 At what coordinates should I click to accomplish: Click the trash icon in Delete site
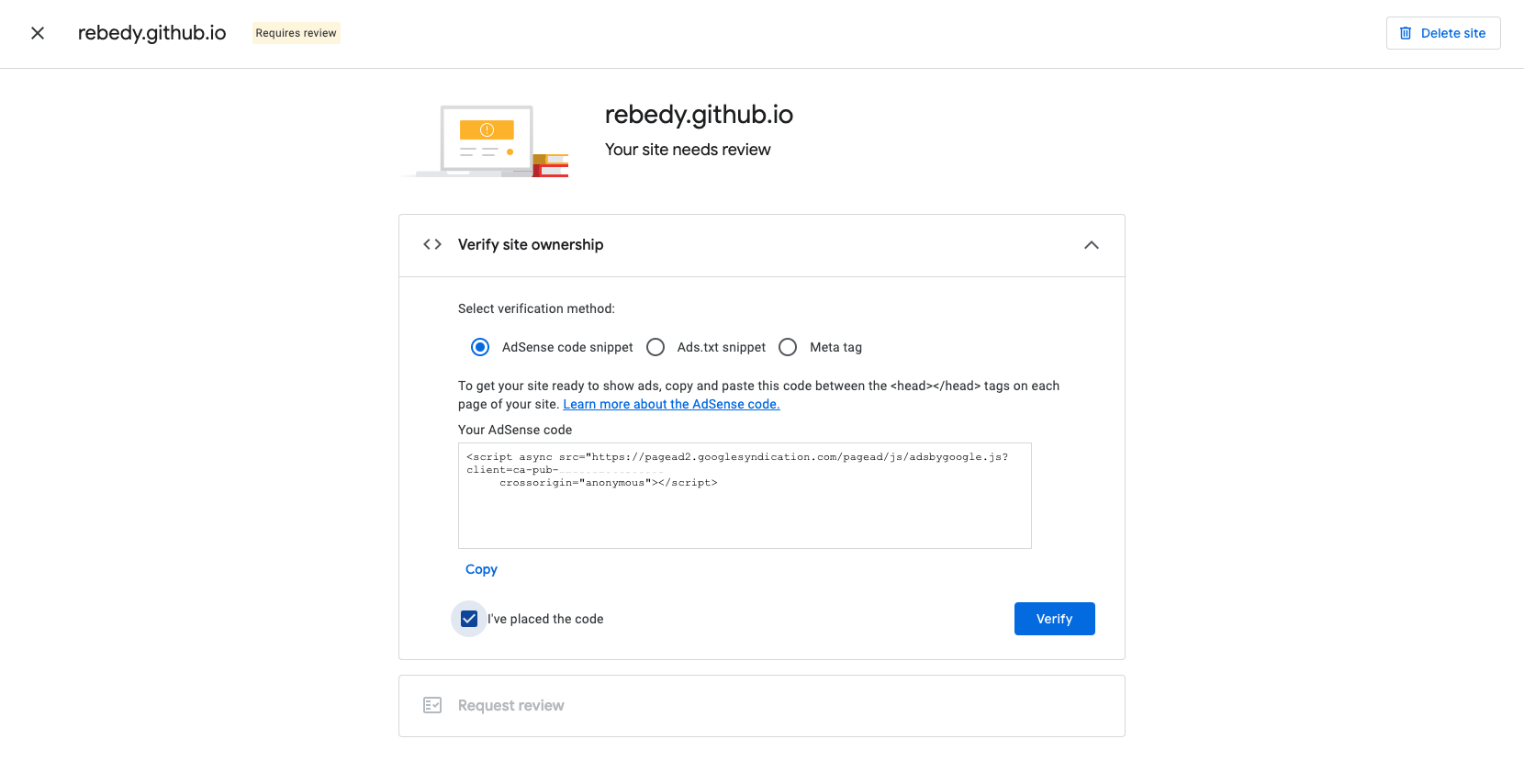tap(1406, 33)
